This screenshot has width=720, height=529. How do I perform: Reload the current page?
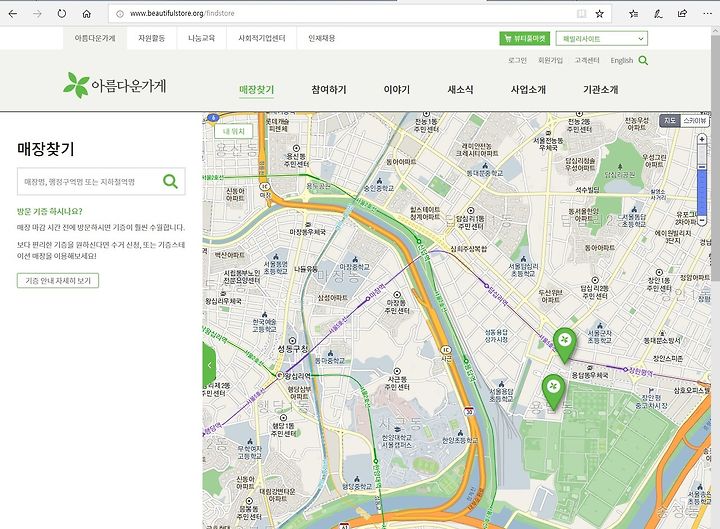tap(62, 14)
